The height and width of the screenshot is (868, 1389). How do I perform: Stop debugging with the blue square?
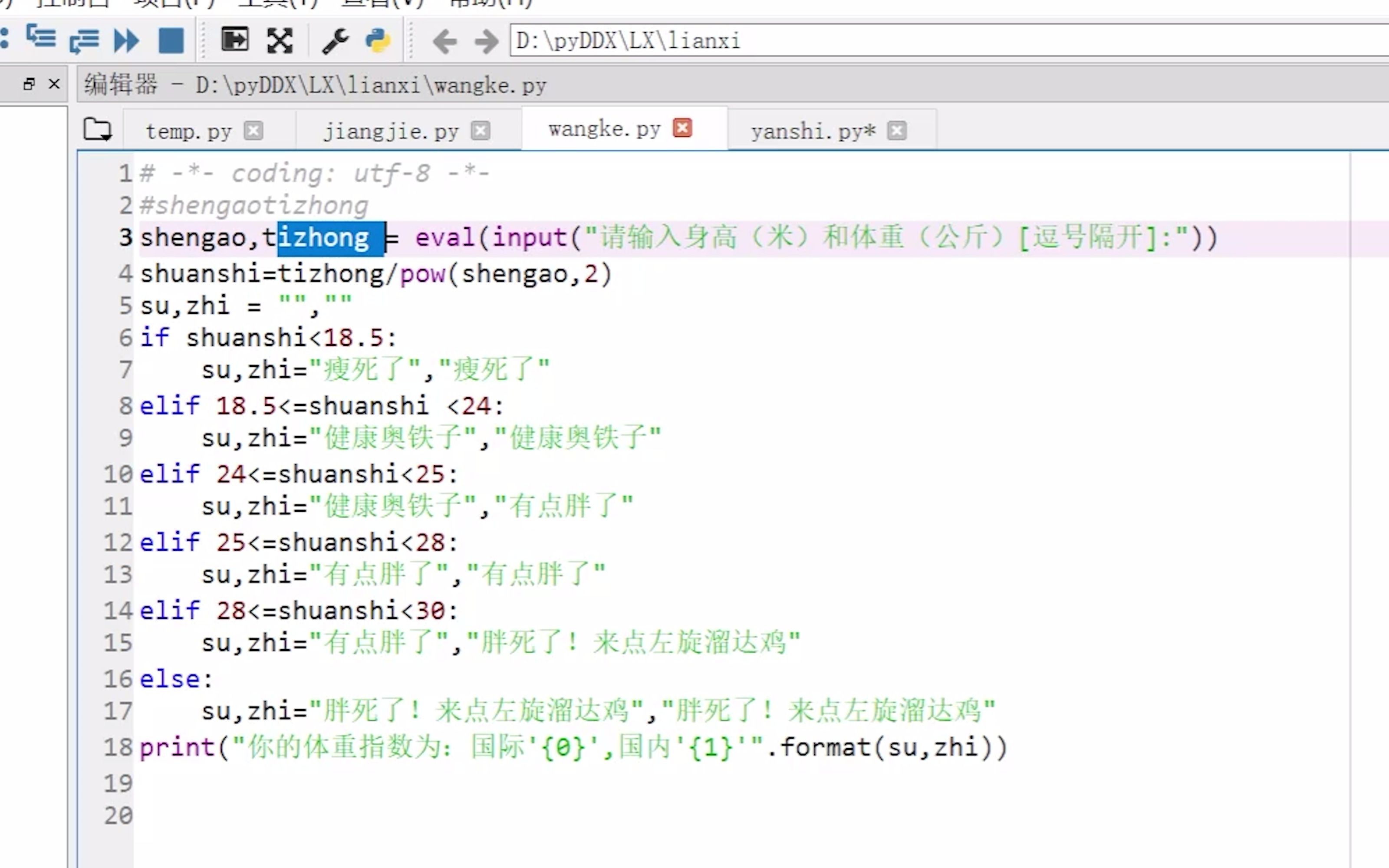pyautogui.click(x=171, y=40)
